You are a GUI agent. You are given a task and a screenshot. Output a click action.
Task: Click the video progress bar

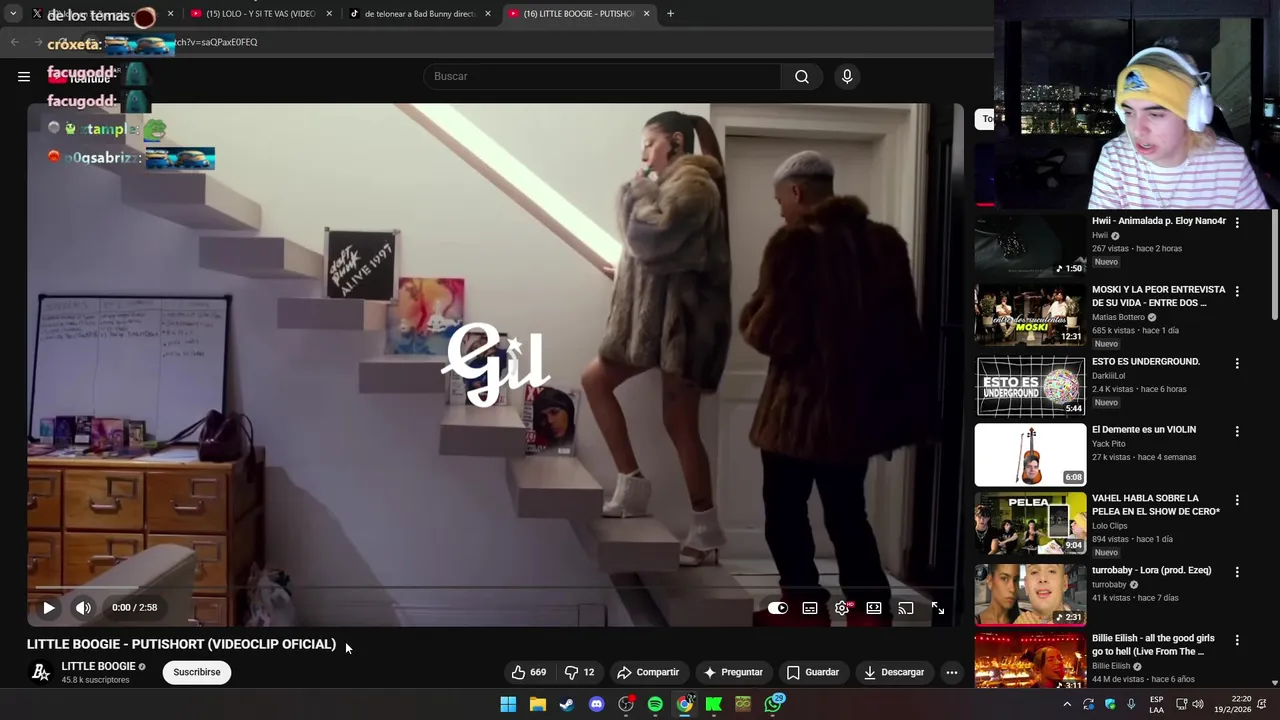click(496, 588)
